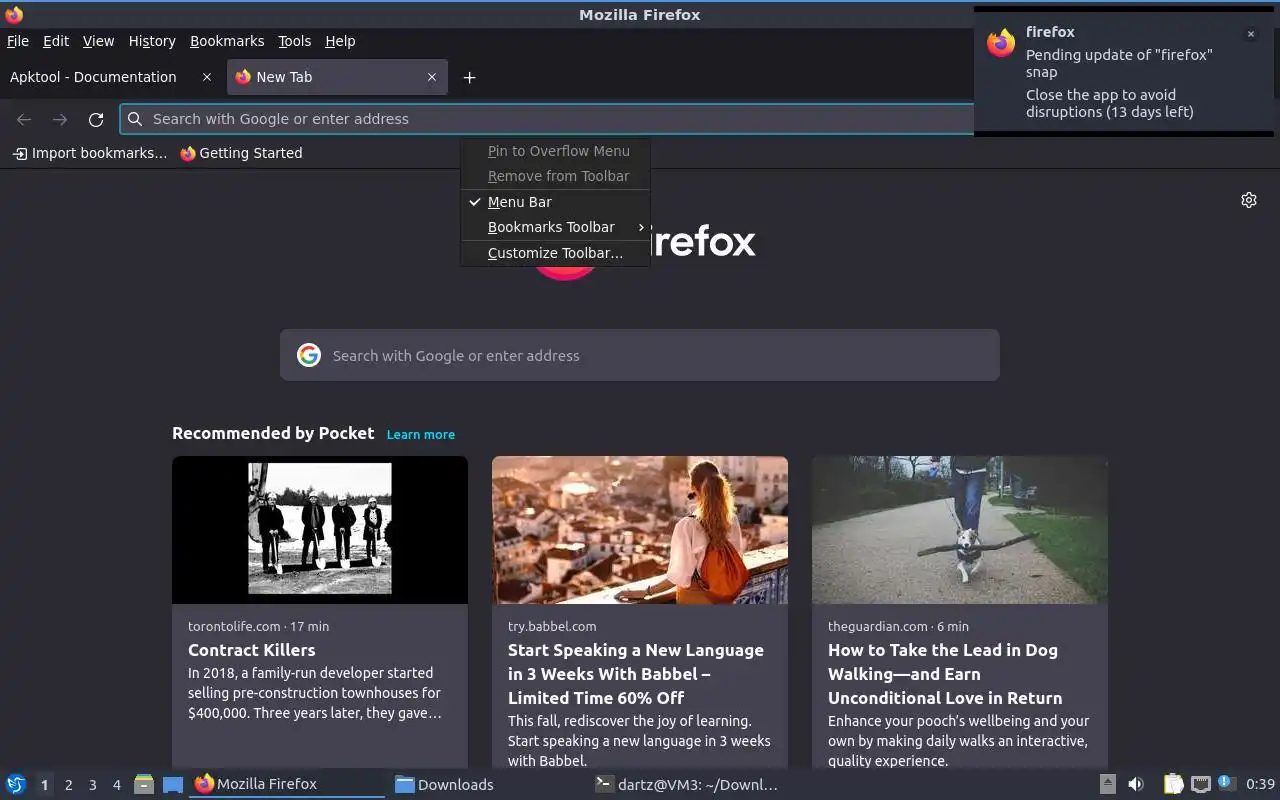Image resolution: width=1280 pixels, height=800 pixels.
Task: Click the try.babbel.com source label
Action: [552, 626]
